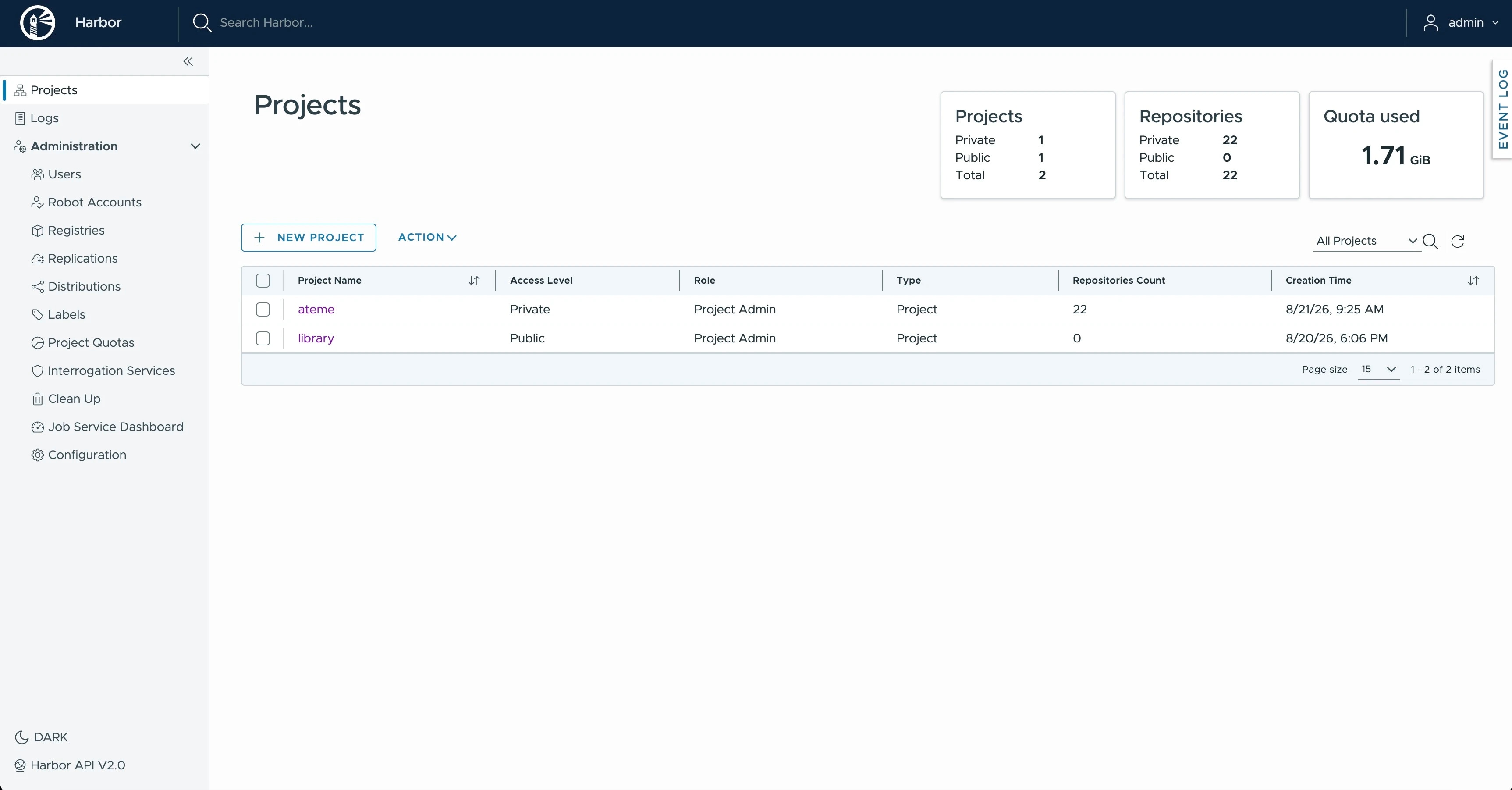This screenshot has height=790, width=1512.
Task: Open the EVENT LOG side panel
Action: 1503,109
